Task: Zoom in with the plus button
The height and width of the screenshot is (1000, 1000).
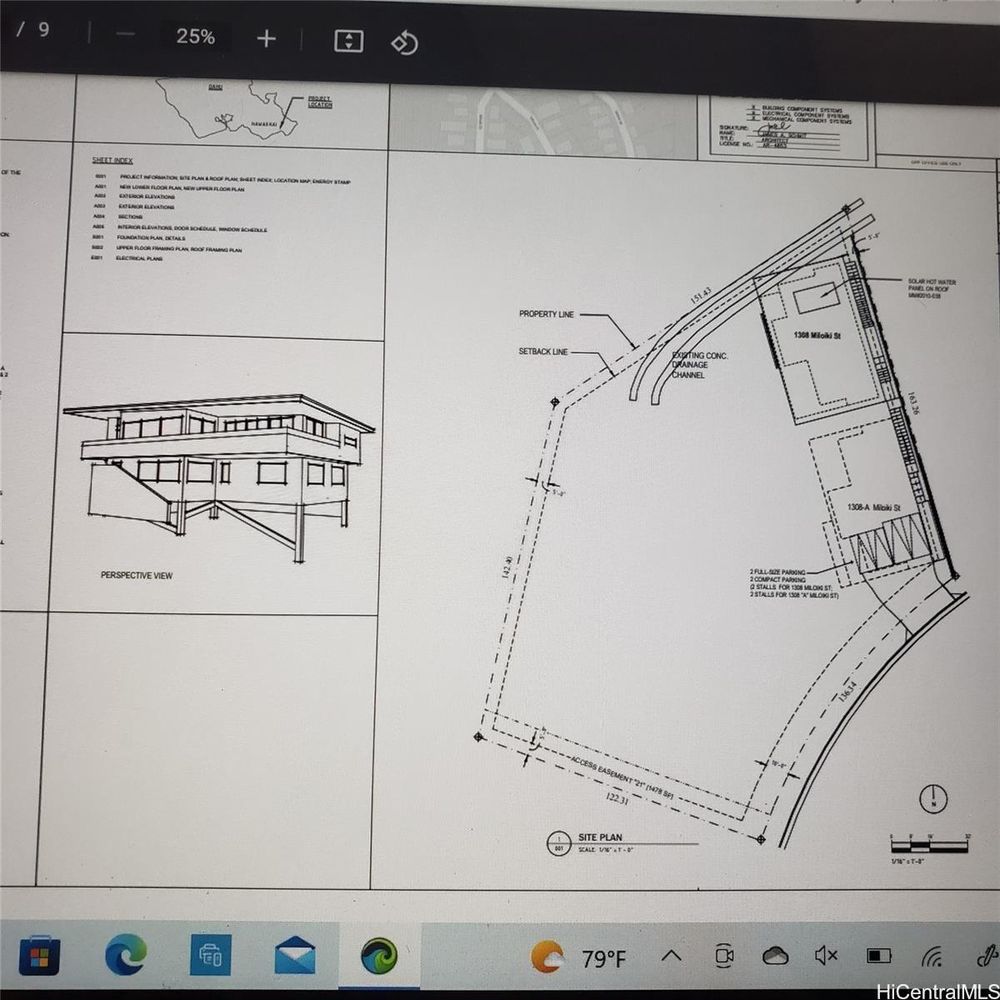Action: (x=266, y=38)
